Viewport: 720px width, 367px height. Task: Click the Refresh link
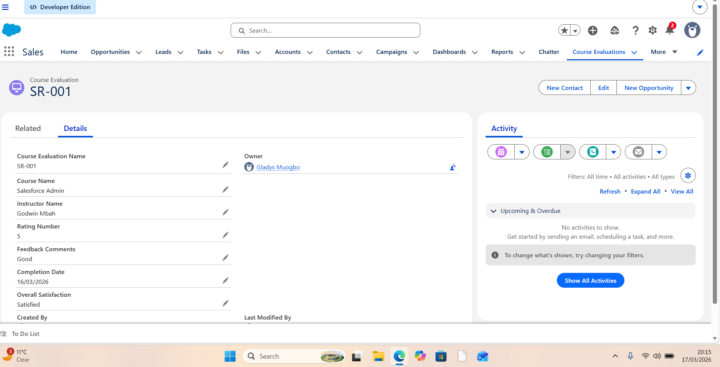[x=610, y=192]
